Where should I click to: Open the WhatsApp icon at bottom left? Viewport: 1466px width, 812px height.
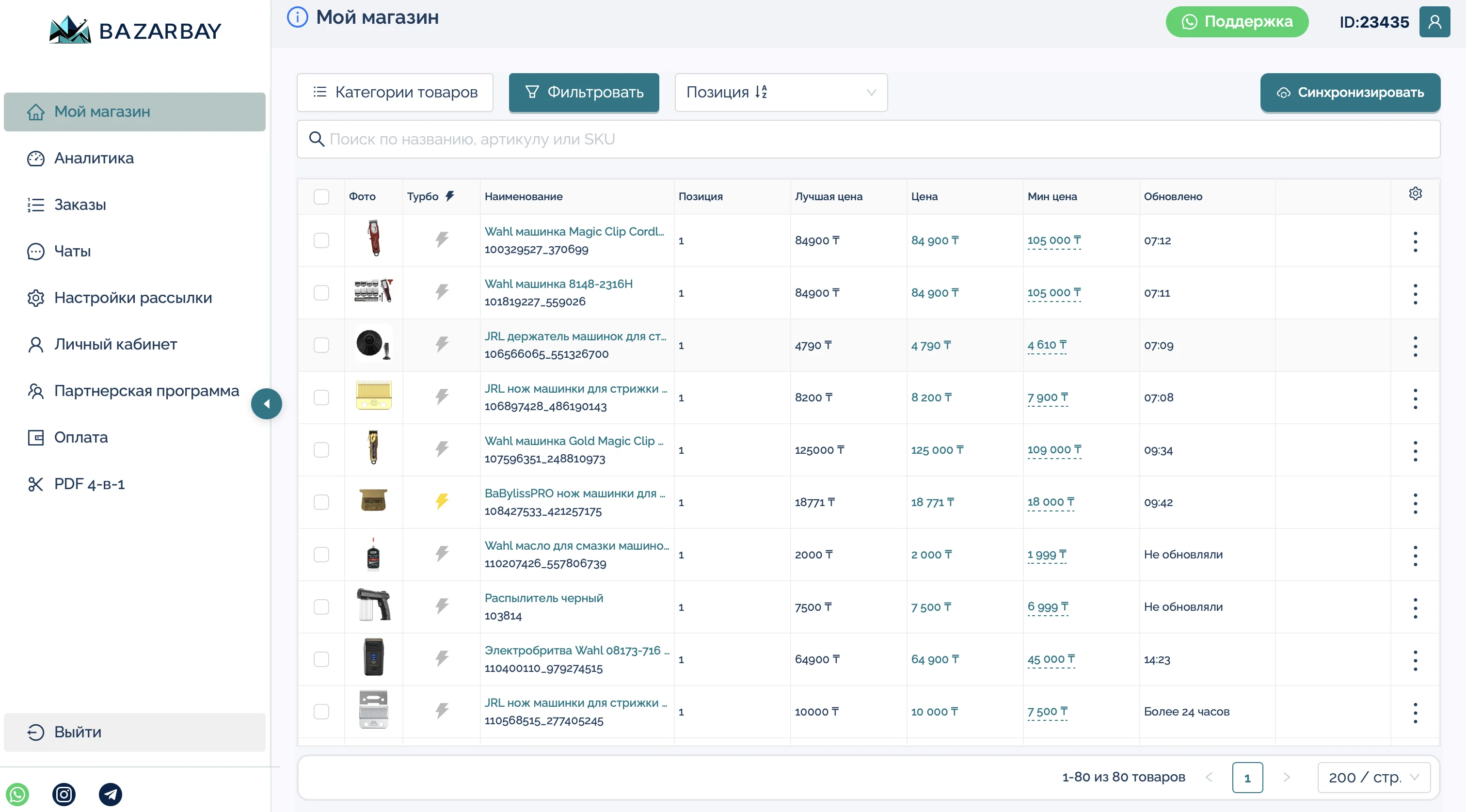(17, 795)
